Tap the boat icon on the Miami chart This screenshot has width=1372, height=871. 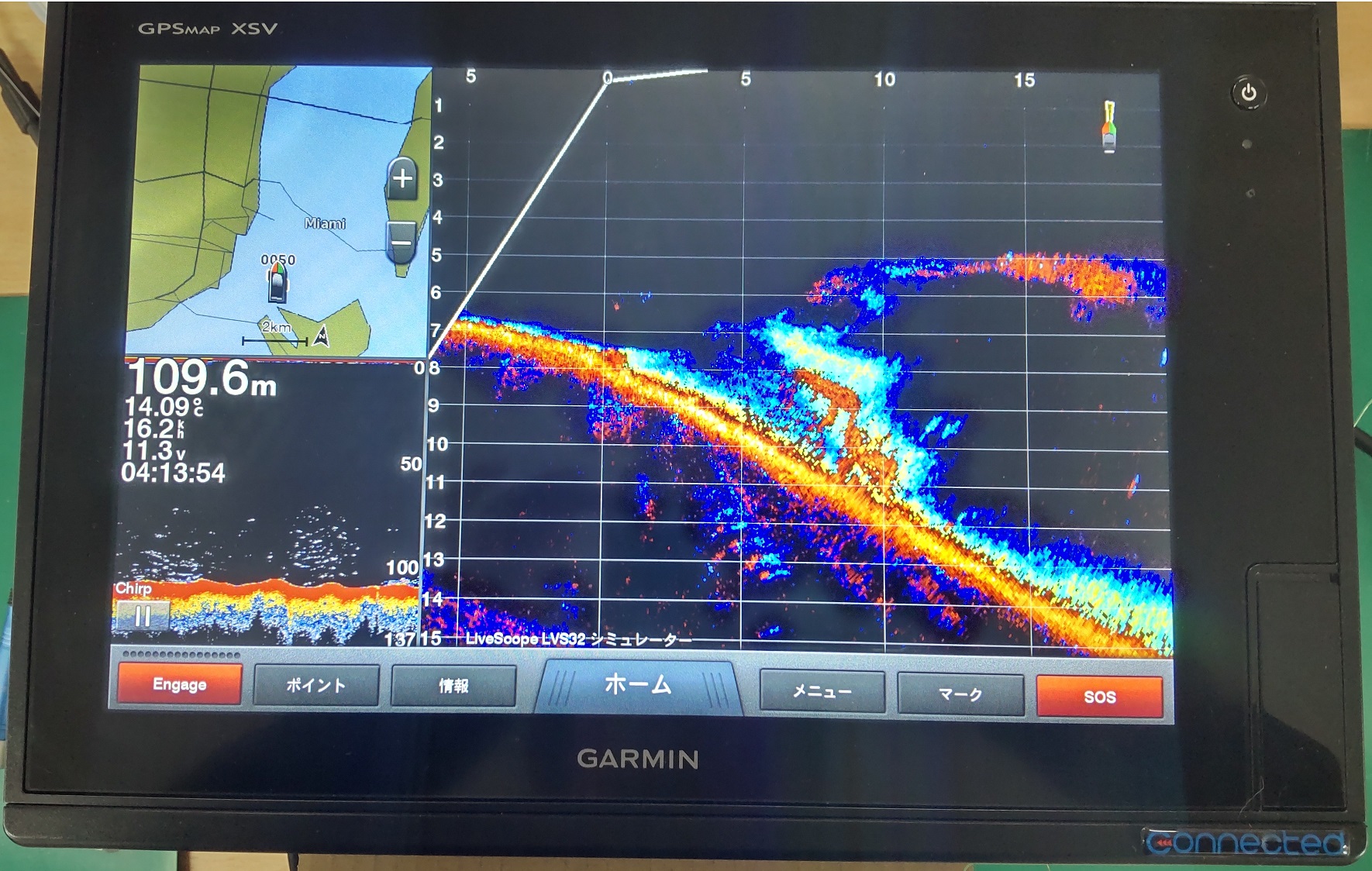pos(278,284)
